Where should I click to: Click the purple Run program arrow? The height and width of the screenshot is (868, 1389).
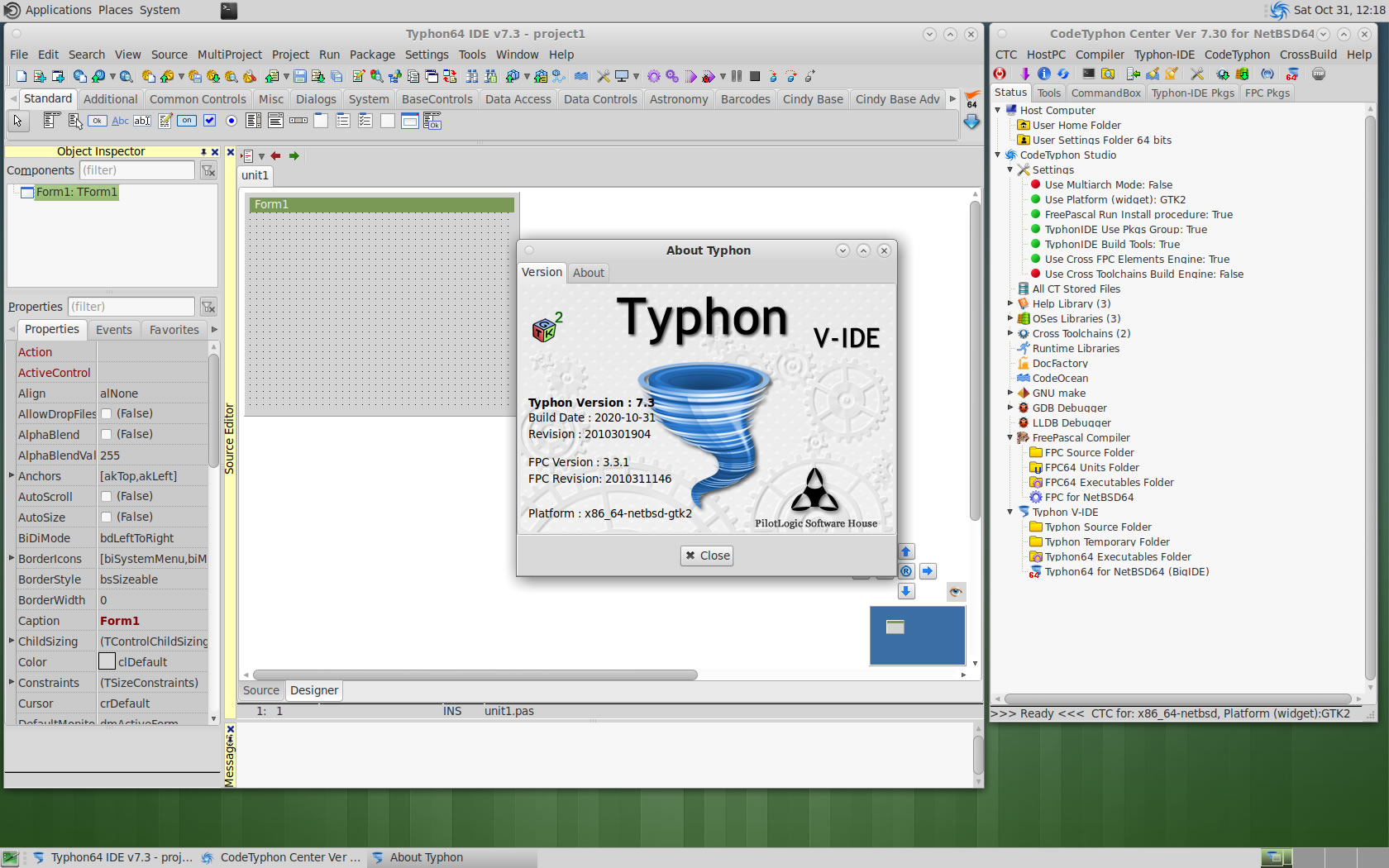click(x=690, y=76)
